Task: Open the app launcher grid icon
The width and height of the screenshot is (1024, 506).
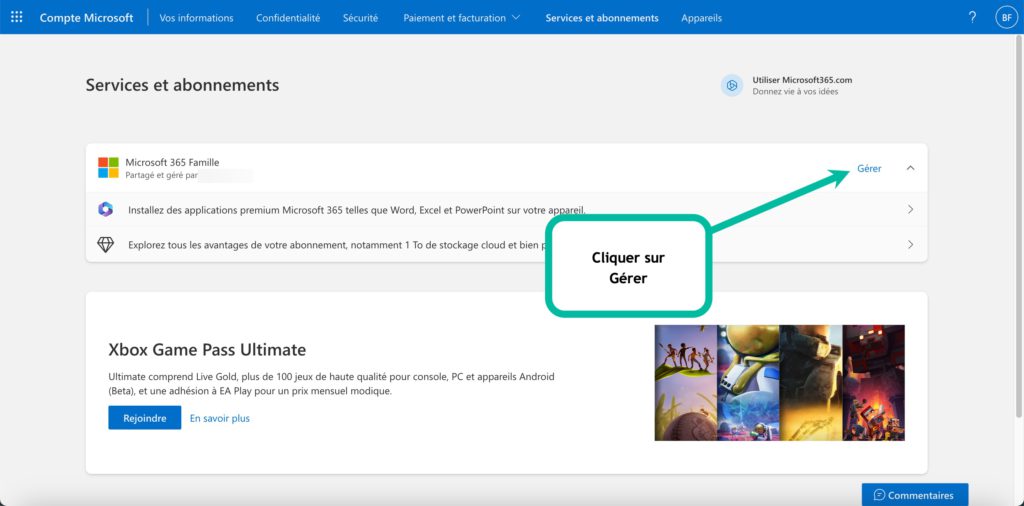Action: tap(16, 17)
